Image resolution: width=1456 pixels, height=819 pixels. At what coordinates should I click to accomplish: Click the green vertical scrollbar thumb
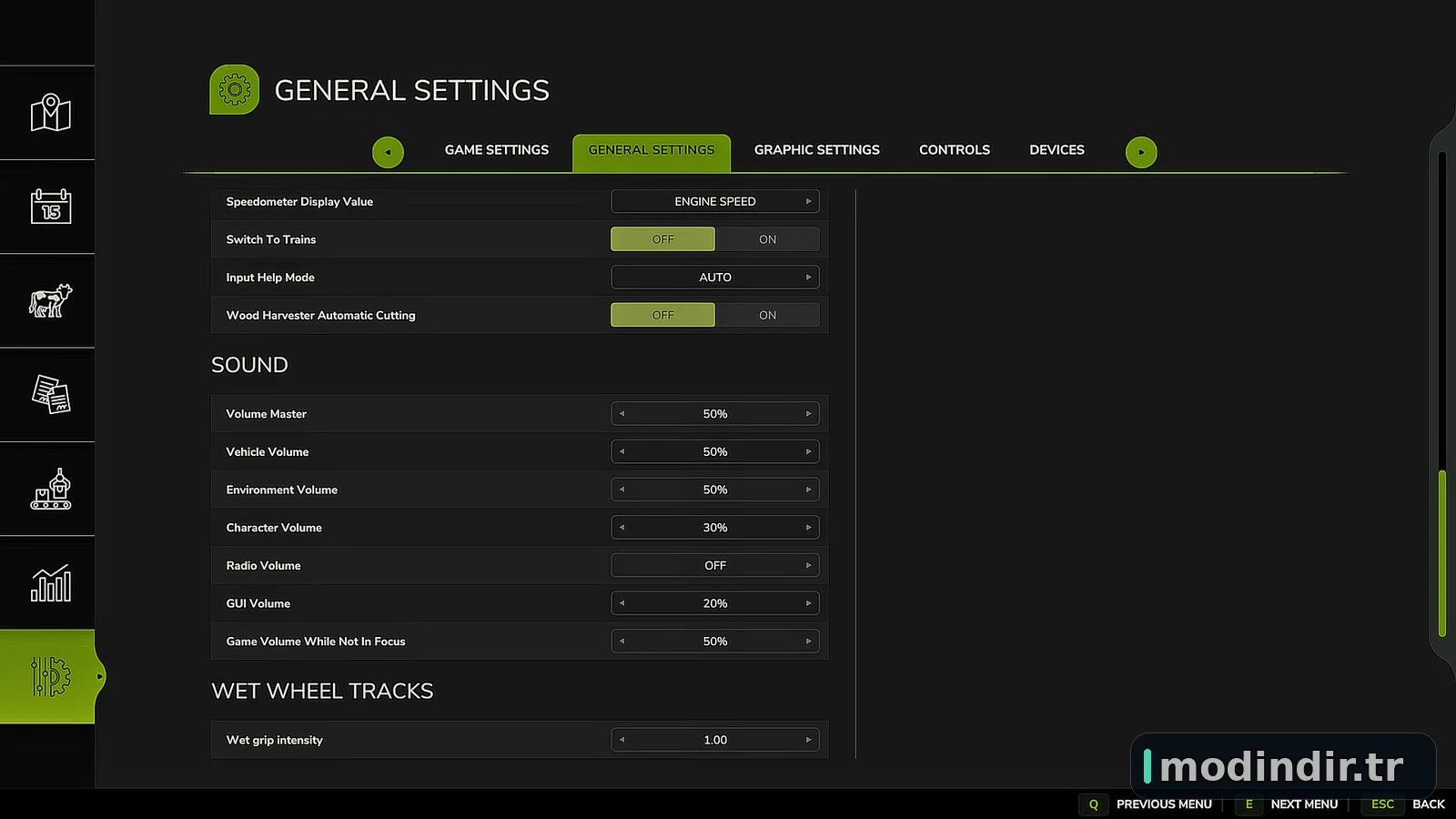click(x=1442, y=553)
